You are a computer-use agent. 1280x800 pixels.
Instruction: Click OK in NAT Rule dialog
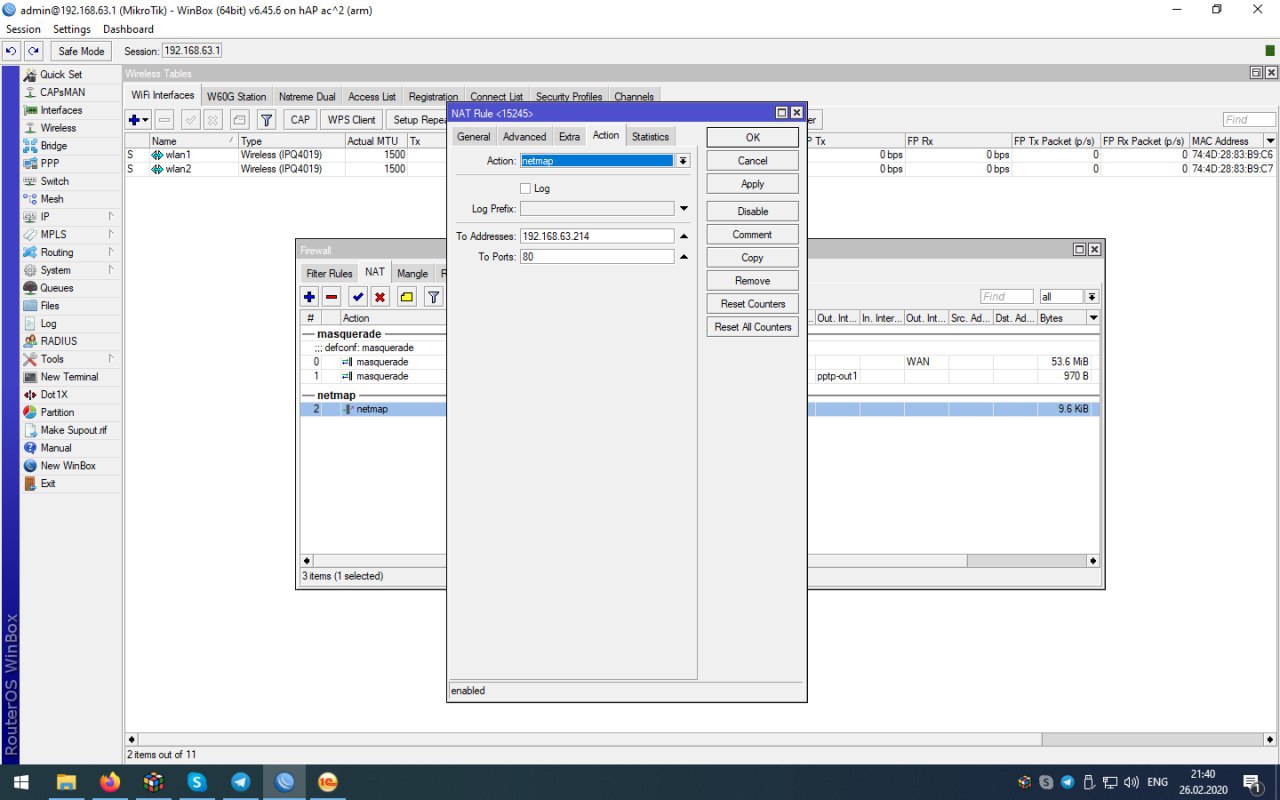click(753, 138)
